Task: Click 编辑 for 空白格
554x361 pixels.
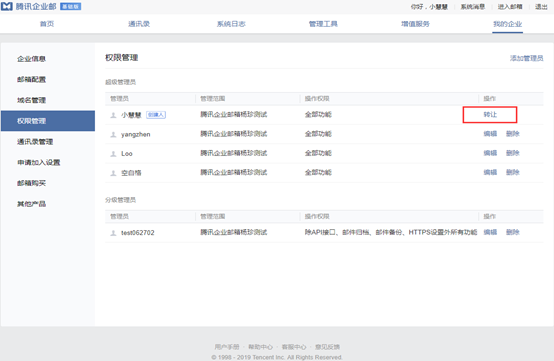Action: pyautogui.click(x=490, y=172)
